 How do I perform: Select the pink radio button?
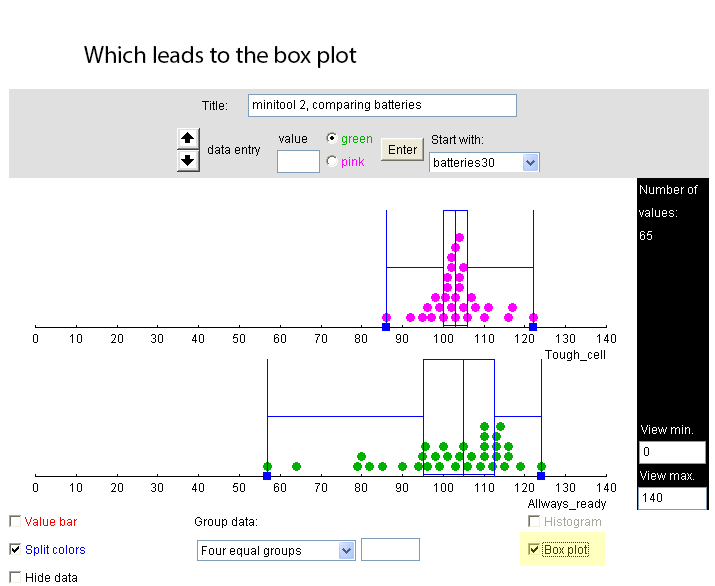332,161
